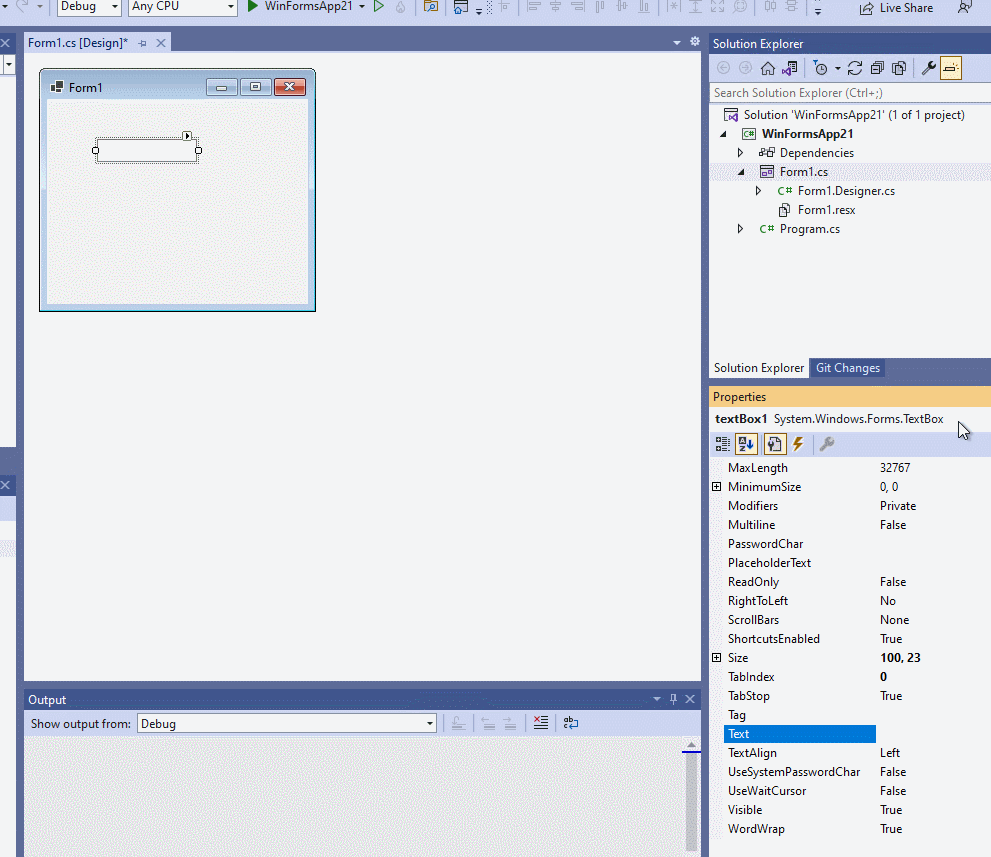Unpin the Output window
This screenshot has width=991, height=857.
click(673, 699)
